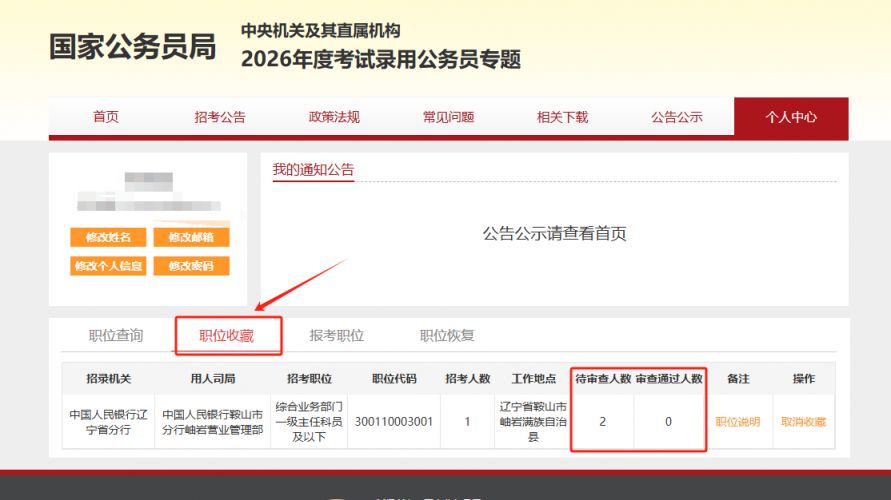The height and width of the screenshot is (500, 891).
Task: Select 常见问题 in the navigation bar
Action: 448,117
